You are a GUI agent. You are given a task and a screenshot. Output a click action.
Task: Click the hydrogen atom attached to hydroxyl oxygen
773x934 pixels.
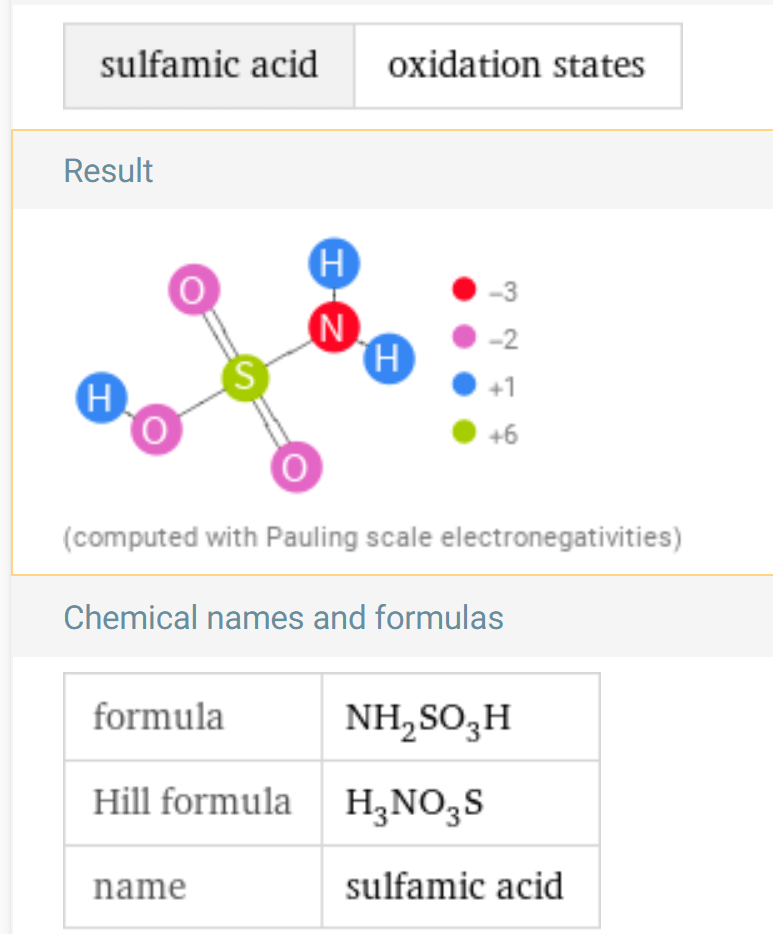(101, 397)
